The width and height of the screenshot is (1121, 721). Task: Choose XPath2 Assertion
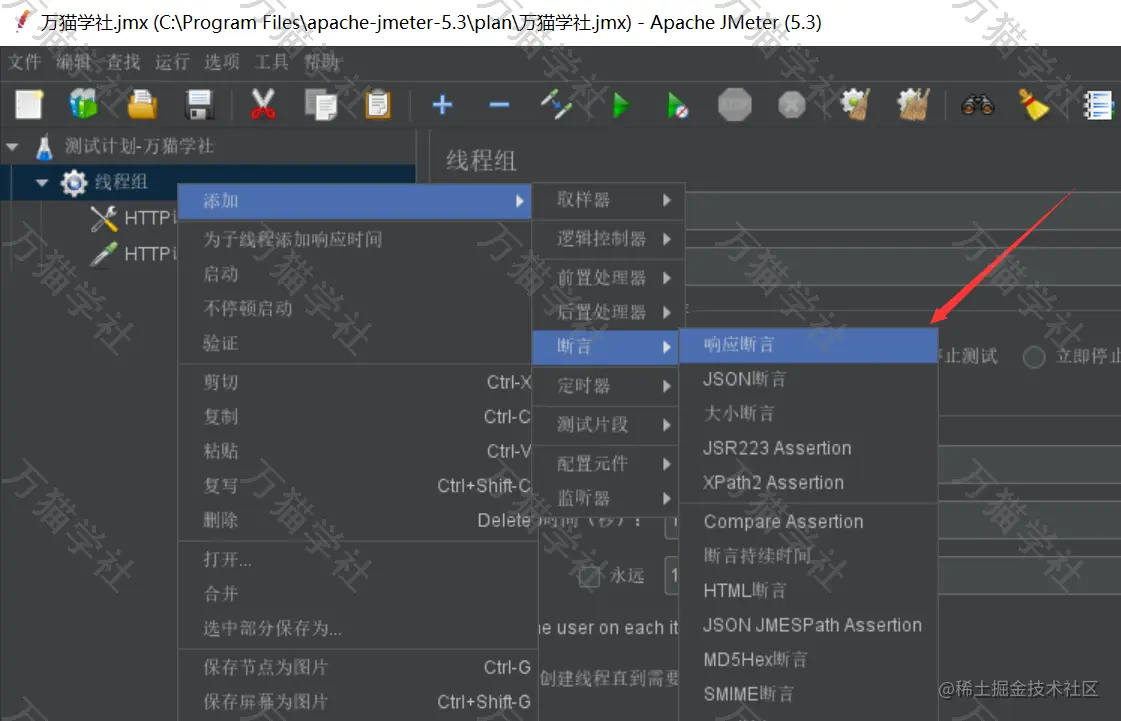[x=809, y=483]
